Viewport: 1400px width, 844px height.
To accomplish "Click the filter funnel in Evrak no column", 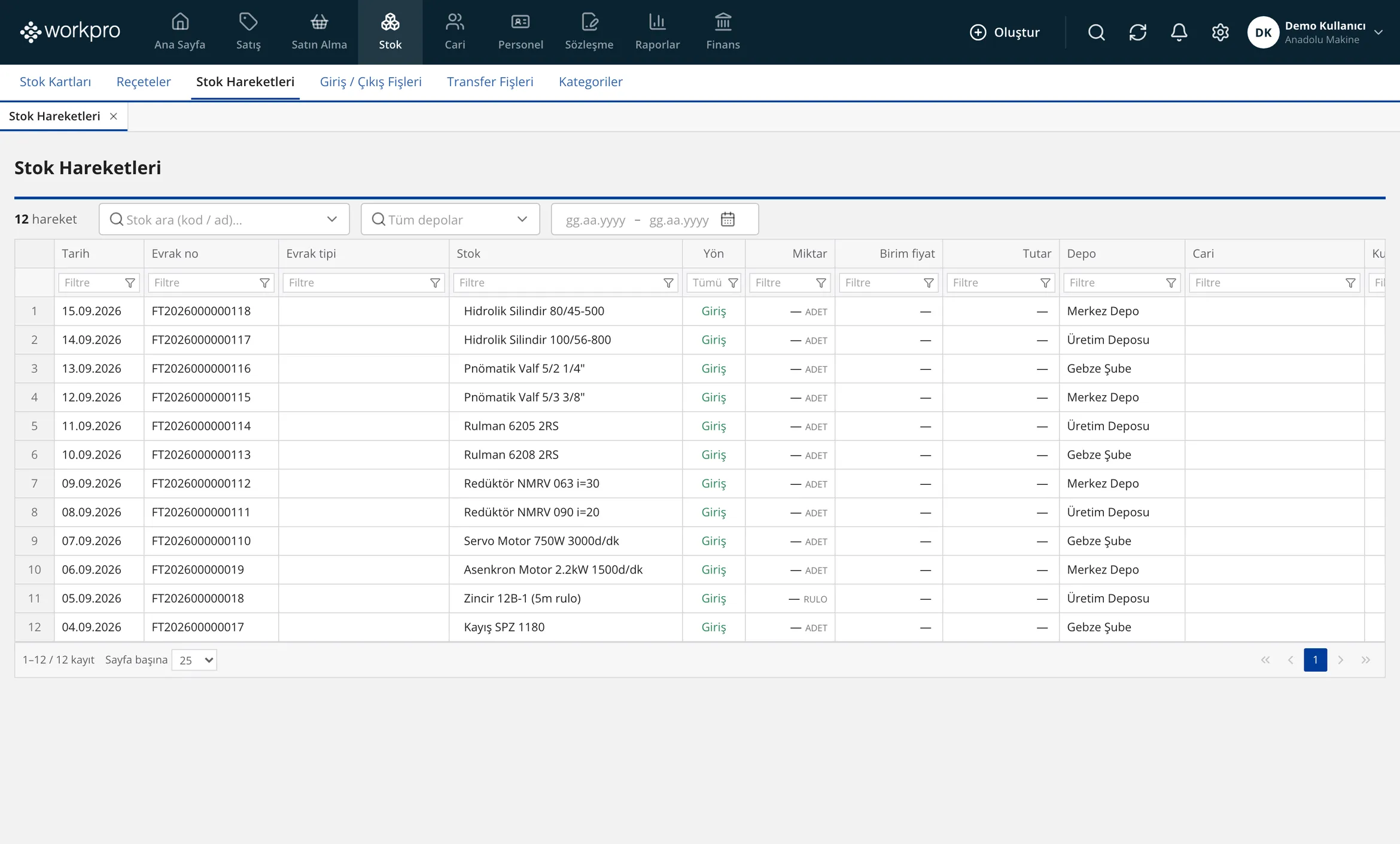I will point(264,283).
